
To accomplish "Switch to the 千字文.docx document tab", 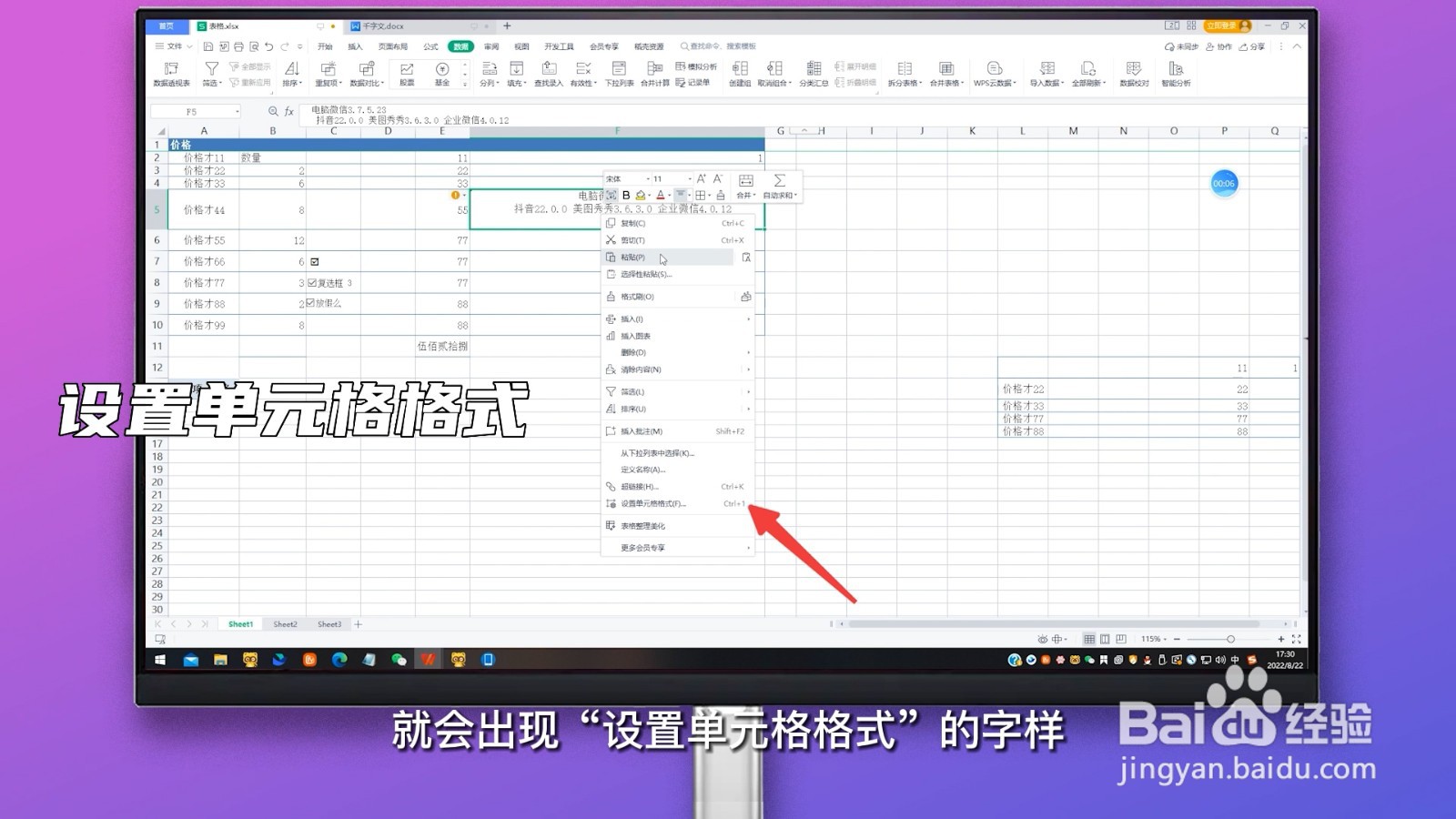I will [382, 26].
